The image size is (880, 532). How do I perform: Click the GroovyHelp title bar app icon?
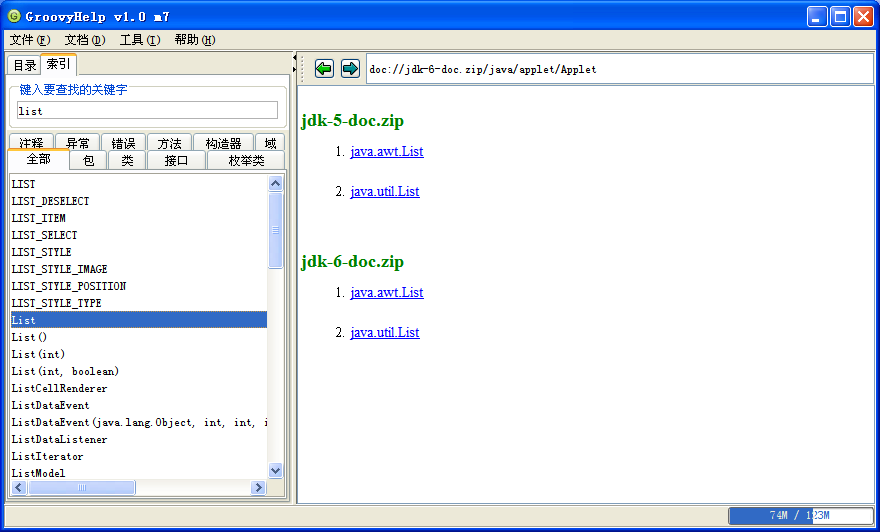pyautogui.click(x=14, y=16)
